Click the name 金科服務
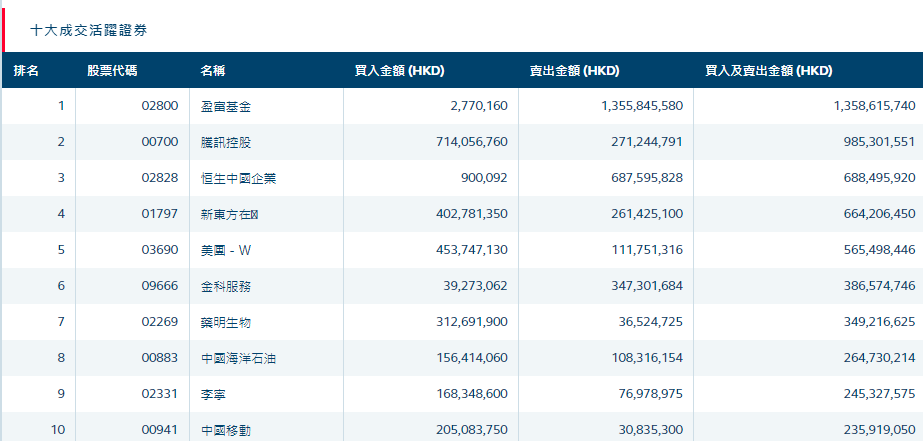923x441 pixels. [225, 287]
